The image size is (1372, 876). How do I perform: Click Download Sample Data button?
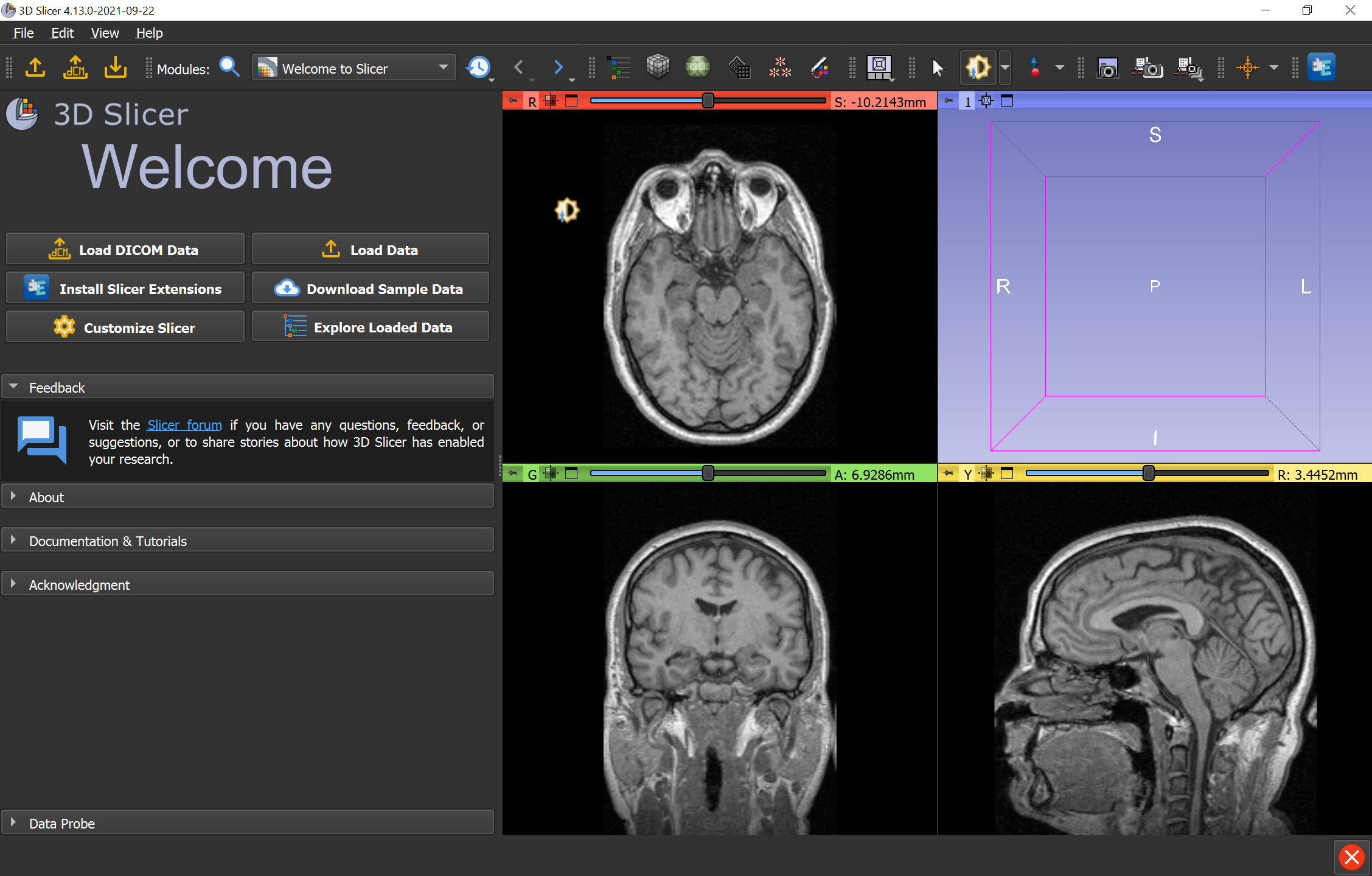point(370,288)
